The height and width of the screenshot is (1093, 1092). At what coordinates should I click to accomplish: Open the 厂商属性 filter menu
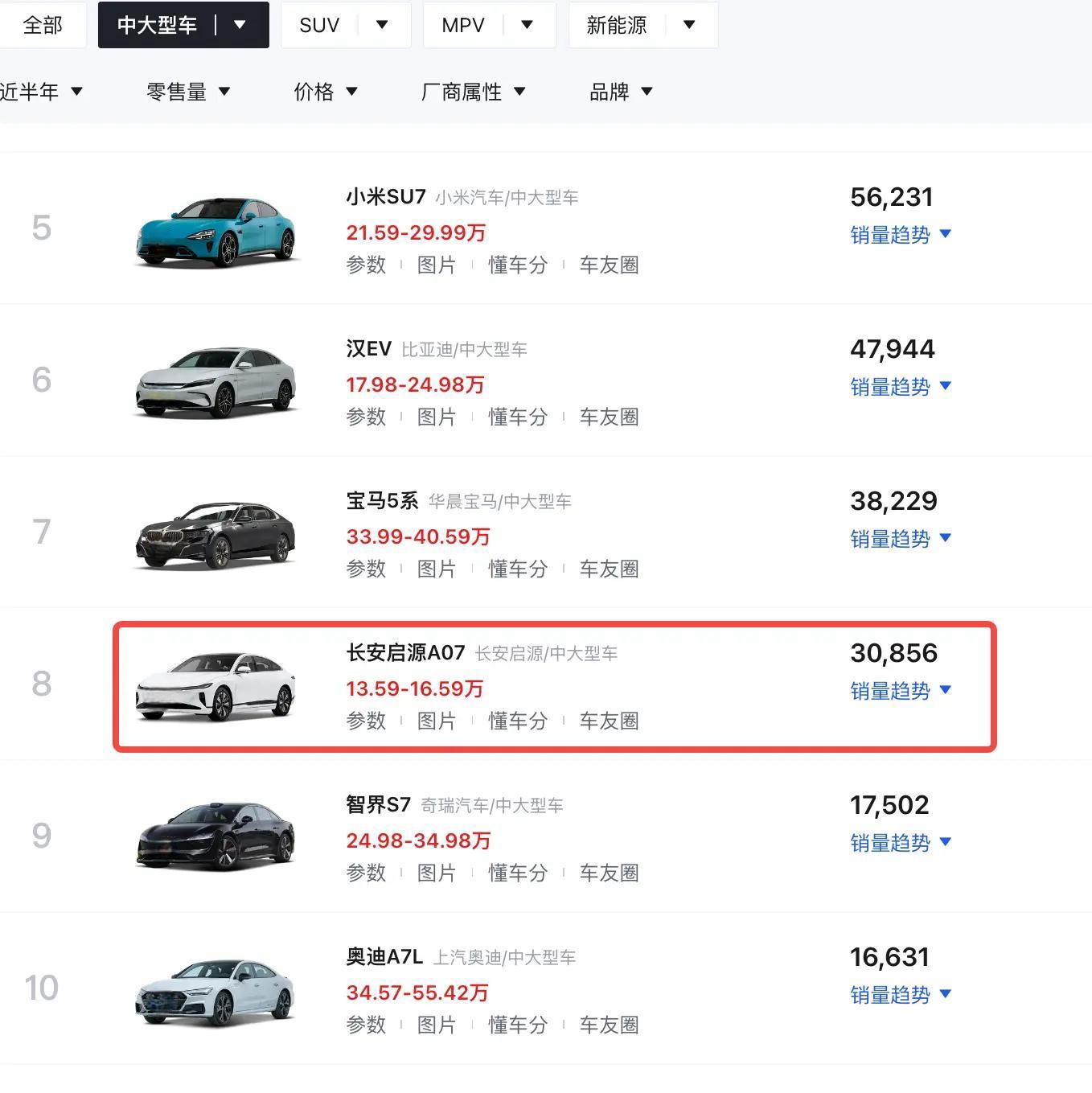tap(474, 92)
